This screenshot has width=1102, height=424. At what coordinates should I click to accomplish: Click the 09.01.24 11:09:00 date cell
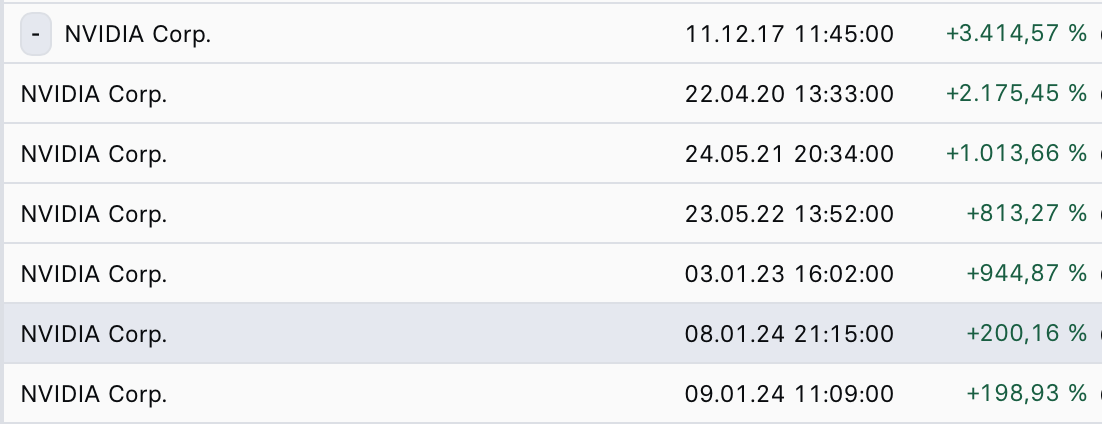pos(789,394)
